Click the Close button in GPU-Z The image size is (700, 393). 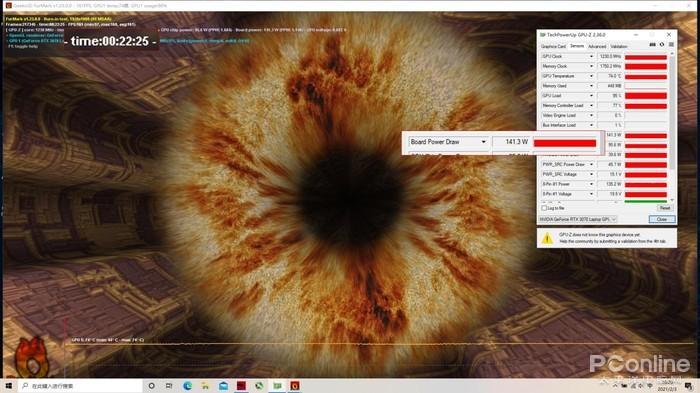tap(662, 219)
